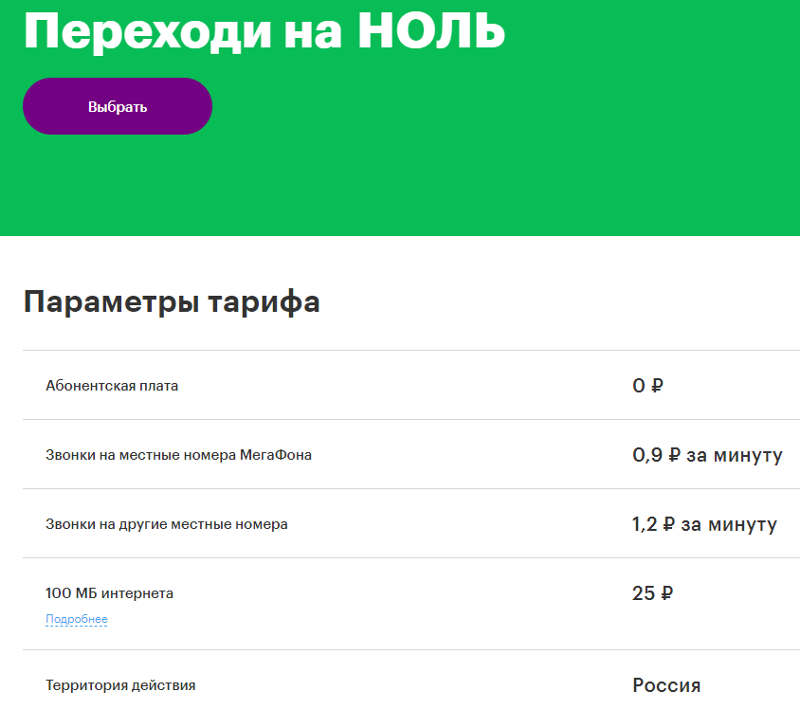Open the Подробнее link under 100 МБ интернета

click(x=77, y=619)
